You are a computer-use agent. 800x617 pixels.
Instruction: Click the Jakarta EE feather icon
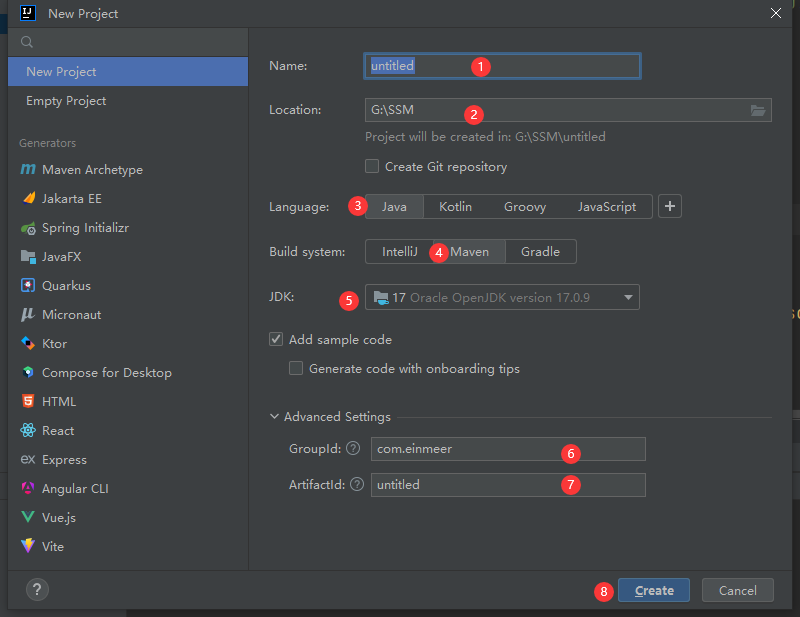click(29, 198)
